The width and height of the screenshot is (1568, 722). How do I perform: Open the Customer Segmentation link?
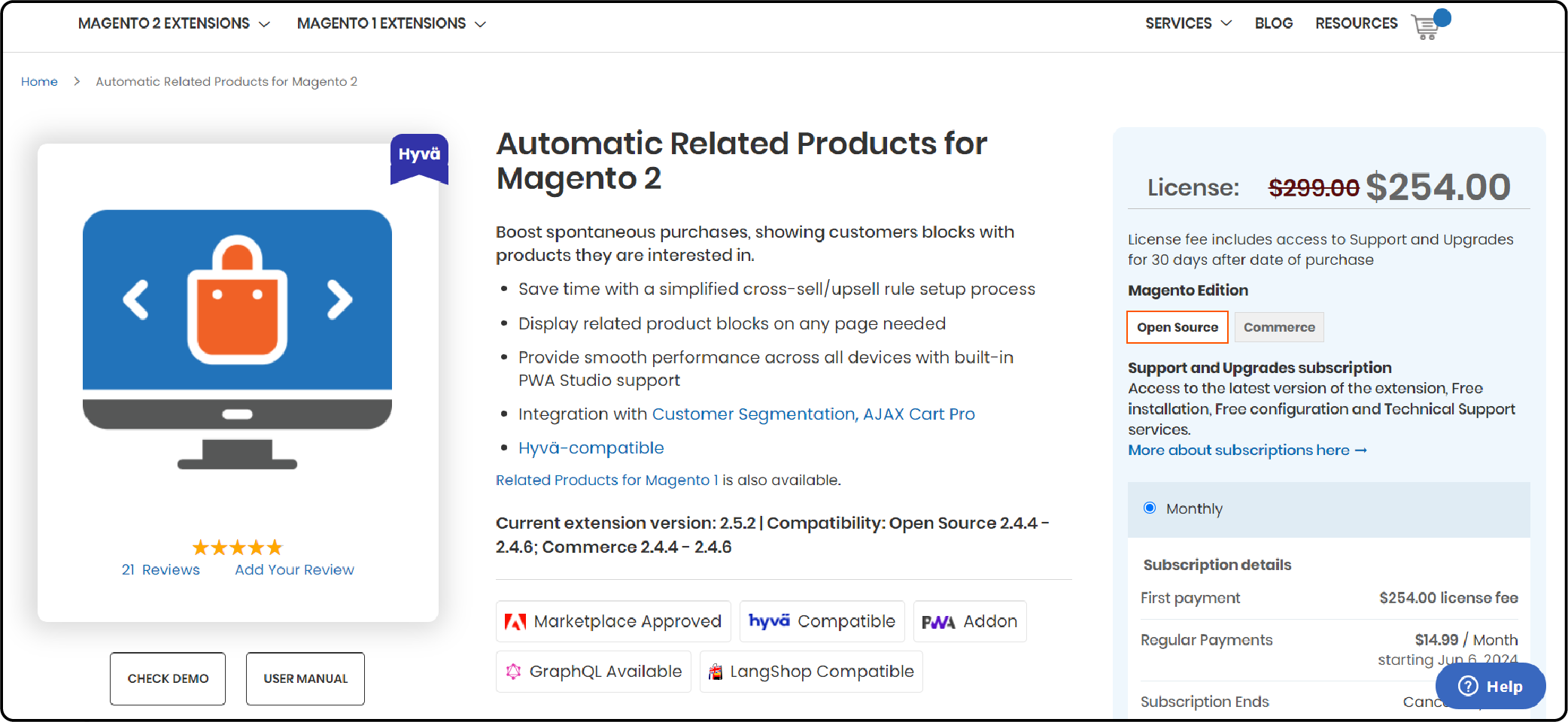[x=754, y=414]
